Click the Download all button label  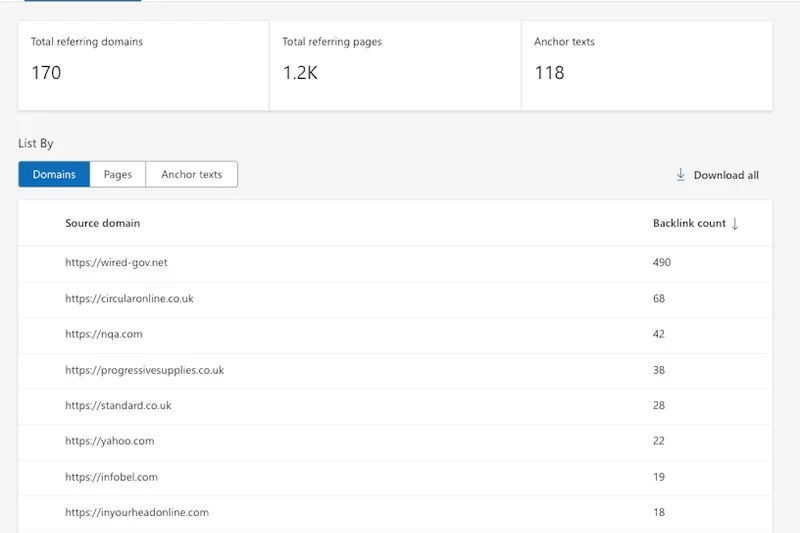(726, 175)
